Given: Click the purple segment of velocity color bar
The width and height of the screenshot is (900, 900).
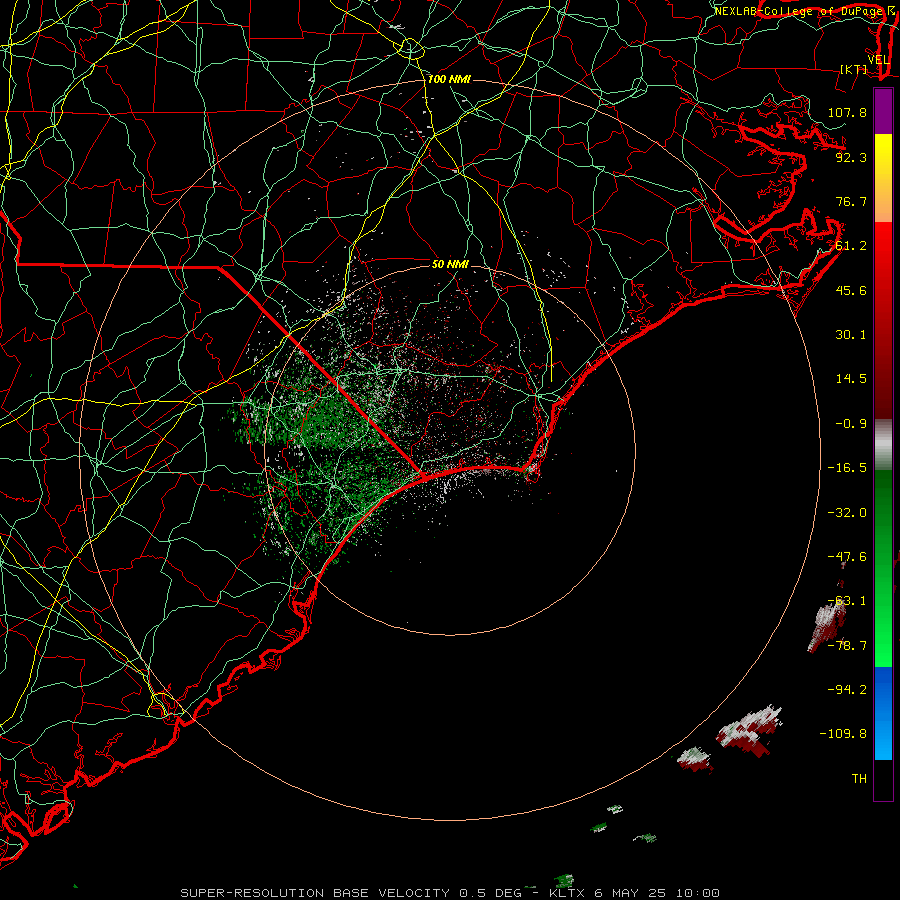Looking at the screenshot, I should [883, 111].
